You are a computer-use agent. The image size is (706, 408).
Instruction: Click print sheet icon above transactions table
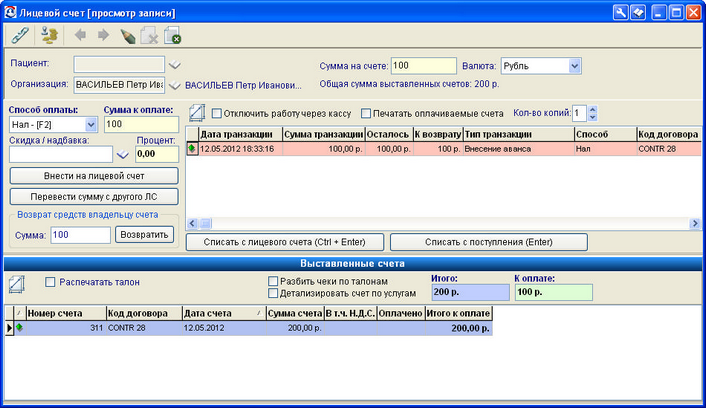click(x=197, y=113)
